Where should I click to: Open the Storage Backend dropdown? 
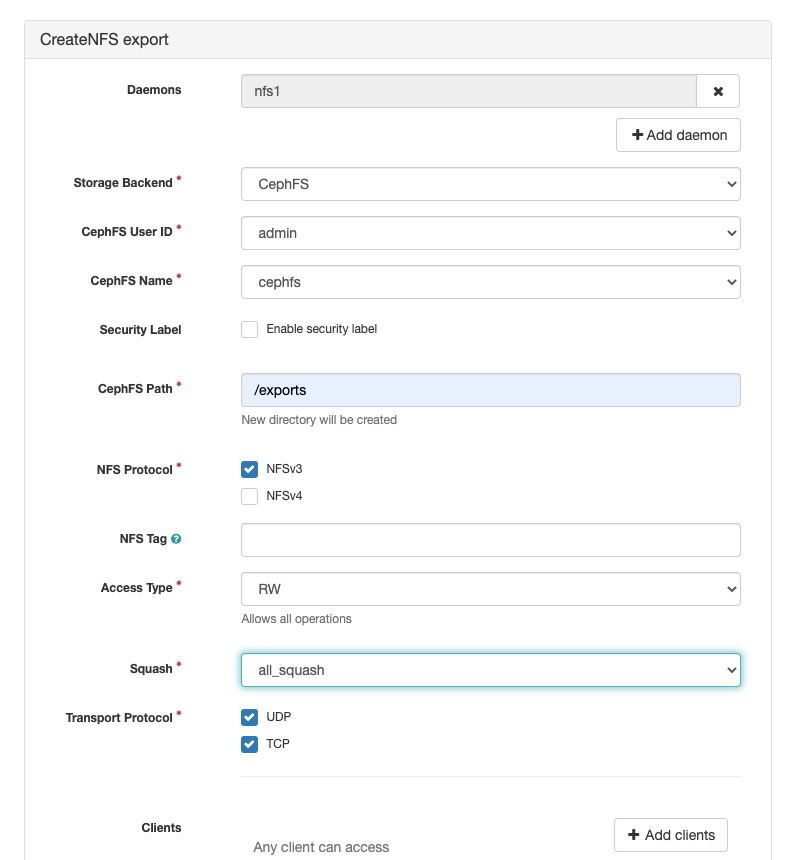click(x=490, y=184)
